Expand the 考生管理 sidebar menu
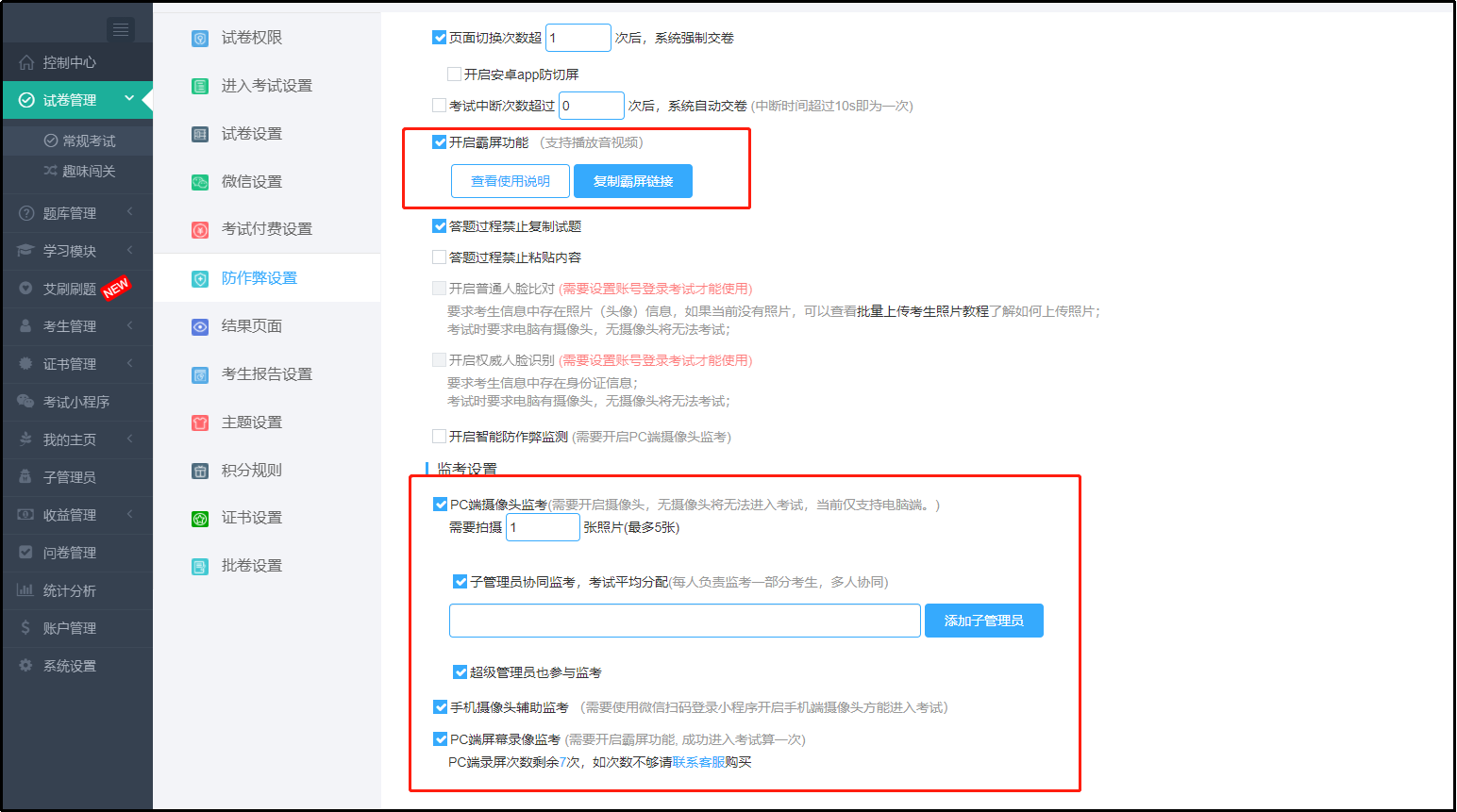The width and height of the screenshot is (1457, 812). pyautogui.click(x=129, y=324)
